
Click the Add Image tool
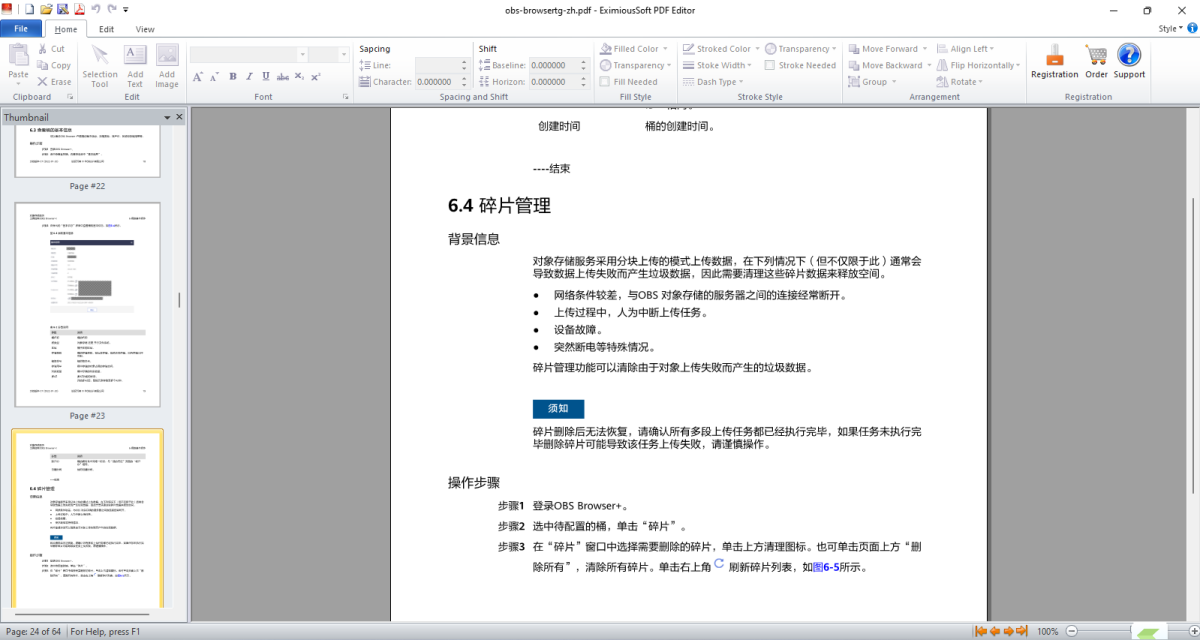pos(167,62)
